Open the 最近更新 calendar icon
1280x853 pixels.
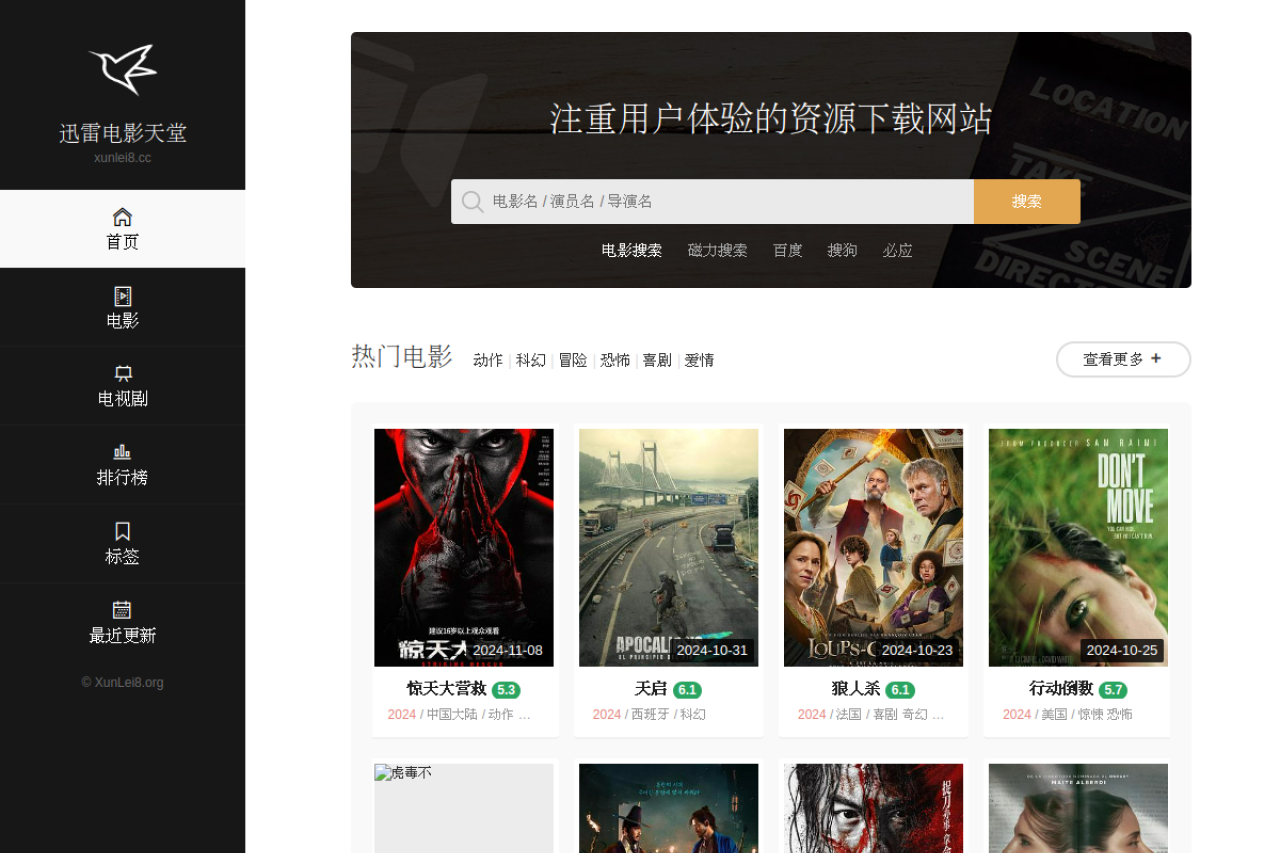point(122,610)
